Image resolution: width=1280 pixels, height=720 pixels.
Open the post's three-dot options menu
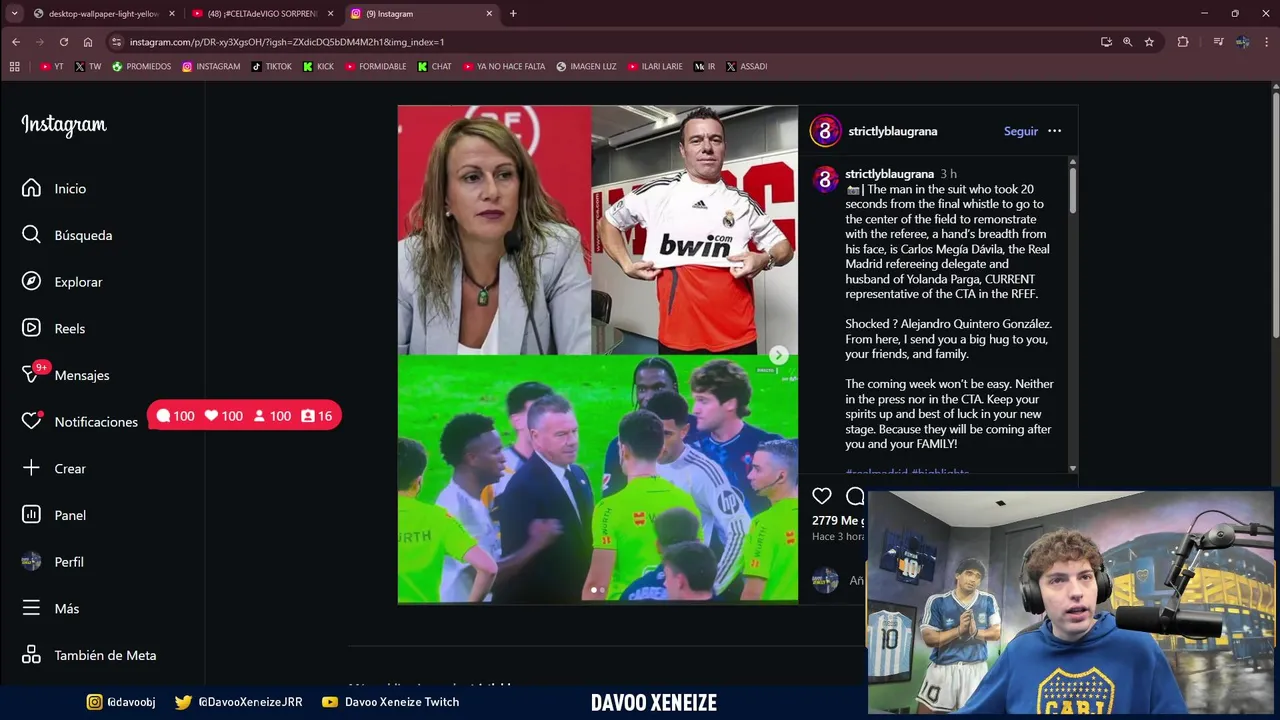point(1054,131)
